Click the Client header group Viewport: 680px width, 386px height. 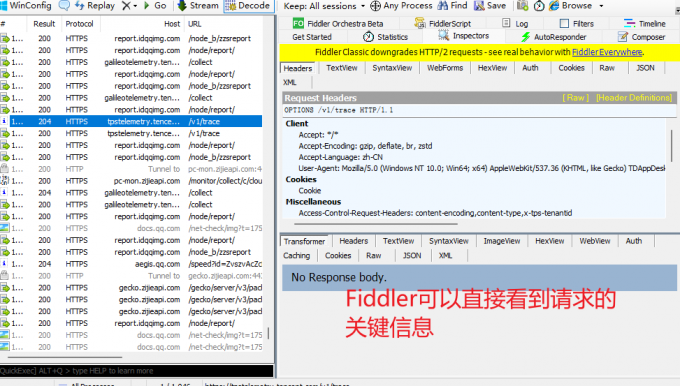(x=297, y=124)
